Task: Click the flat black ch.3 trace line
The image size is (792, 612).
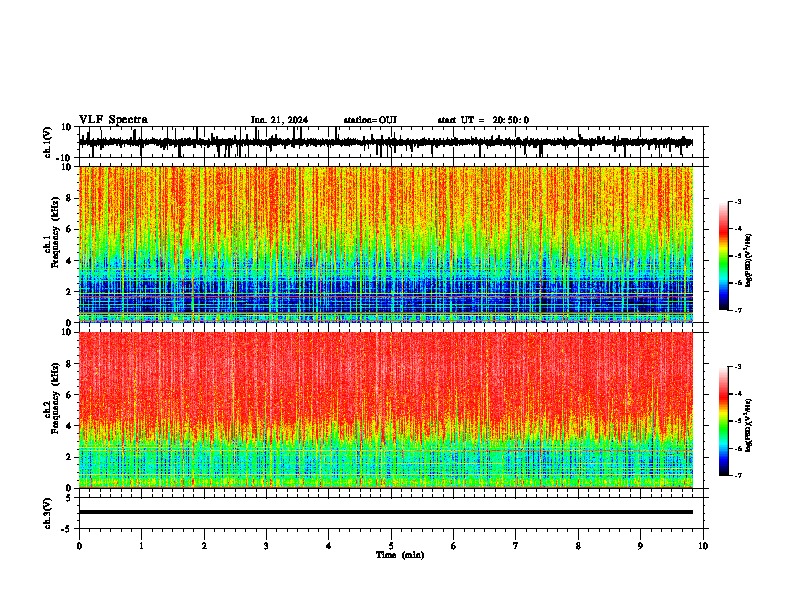Action: [386, 512]
